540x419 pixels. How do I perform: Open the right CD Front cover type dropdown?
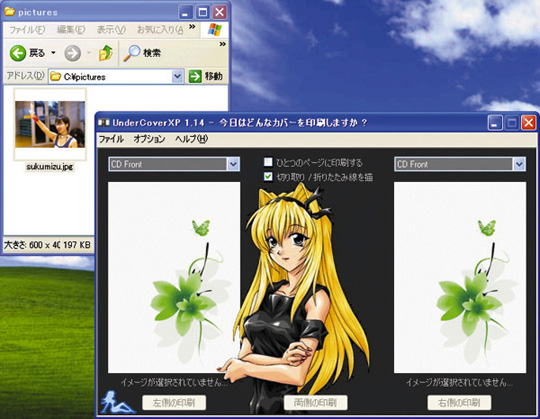click(519, 164)
